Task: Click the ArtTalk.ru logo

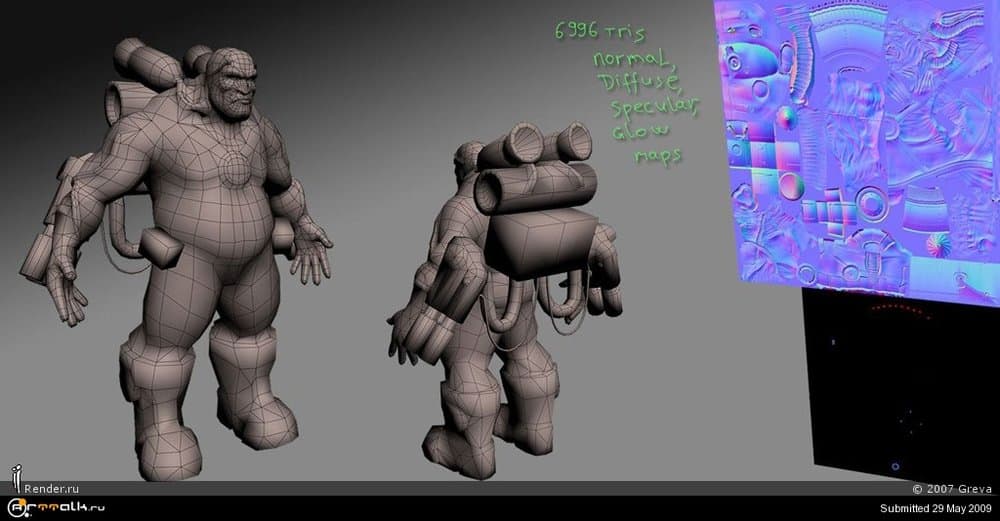Action: pyautogui.click(x=54, y=508)
